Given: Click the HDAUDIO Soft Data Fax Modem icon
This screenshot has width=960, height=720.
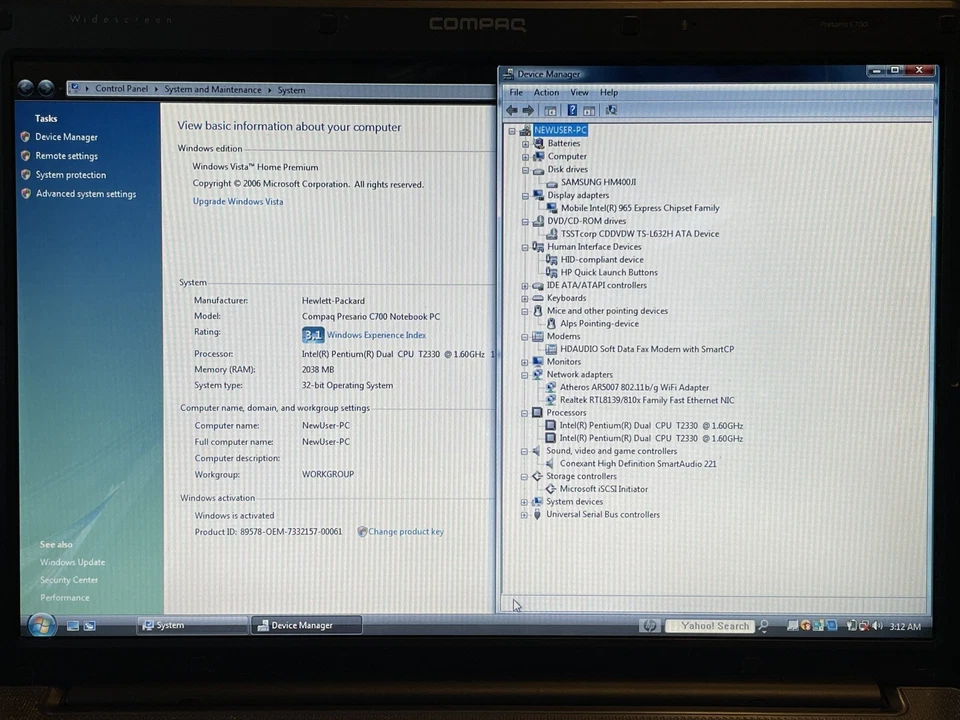Looking at the screenshot, I should [551, 349].
